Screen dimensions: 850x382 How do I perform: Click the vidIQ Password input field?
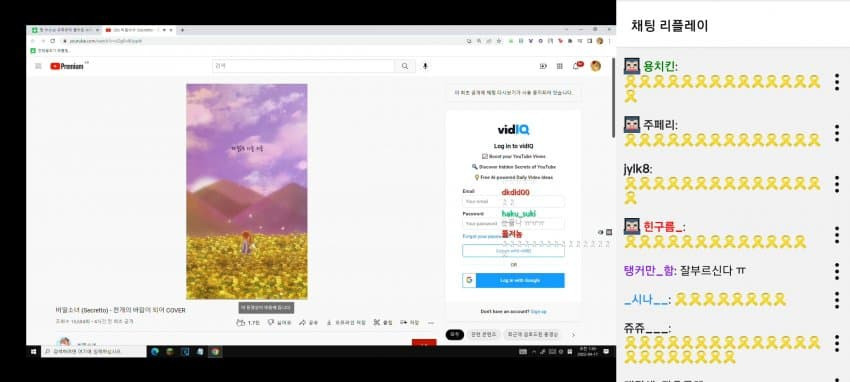(513, 223)
